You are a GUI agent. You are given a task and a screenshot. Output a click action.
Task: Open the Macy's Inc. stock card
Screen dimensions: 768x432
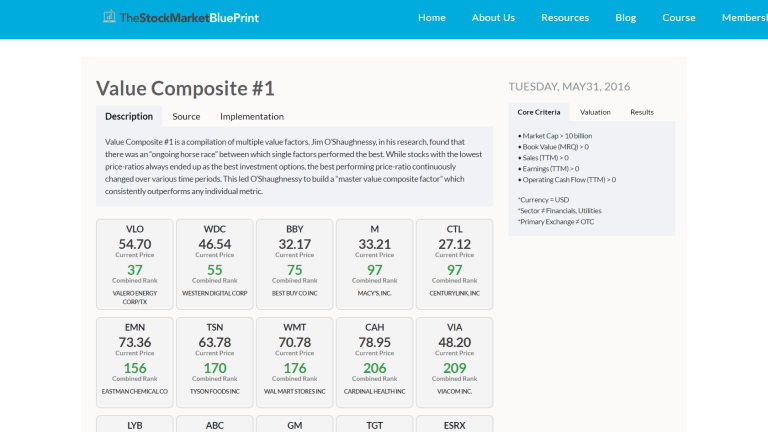375,264
